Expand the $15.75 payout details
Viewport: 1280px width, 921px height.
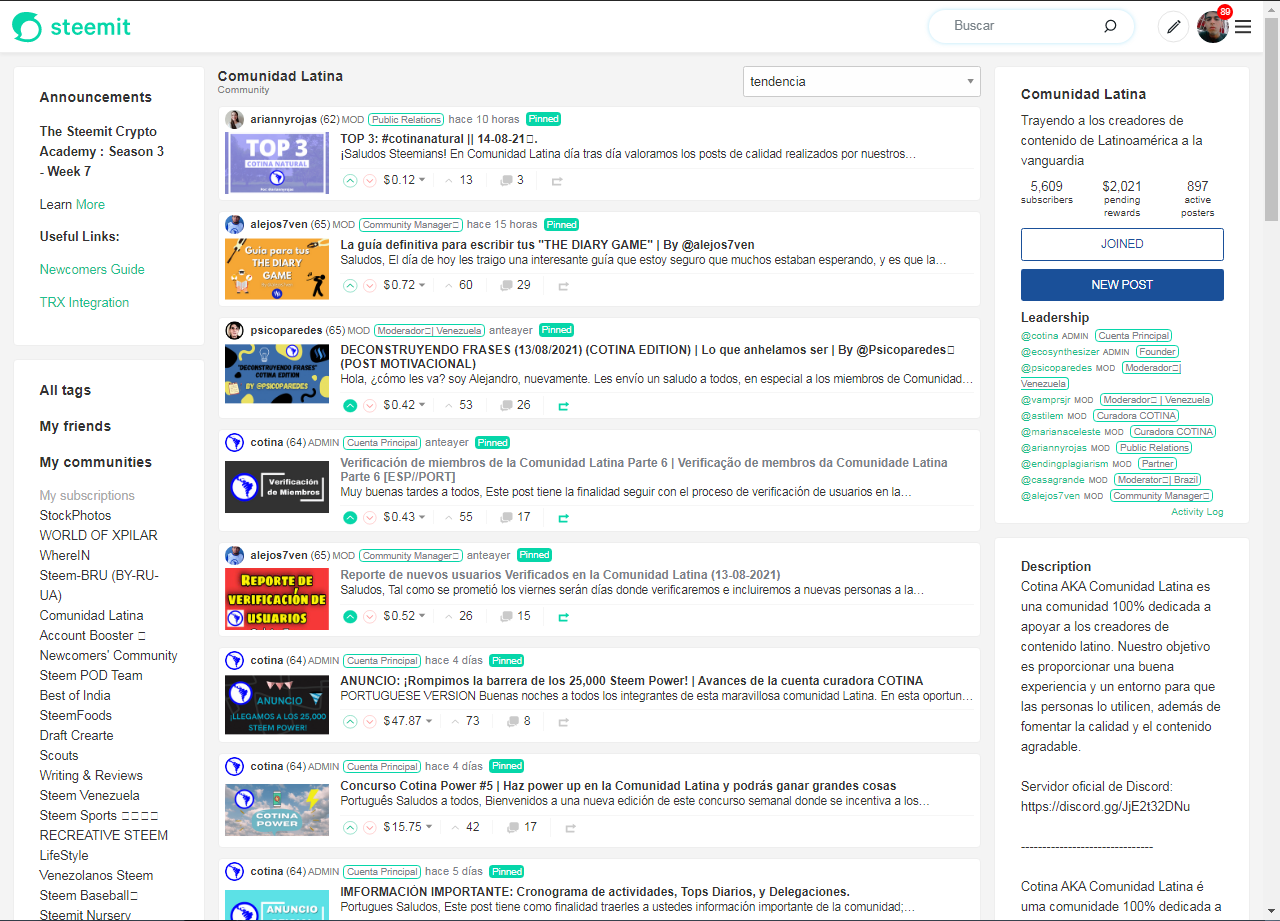pyautogui.click(x=408, y=827)
